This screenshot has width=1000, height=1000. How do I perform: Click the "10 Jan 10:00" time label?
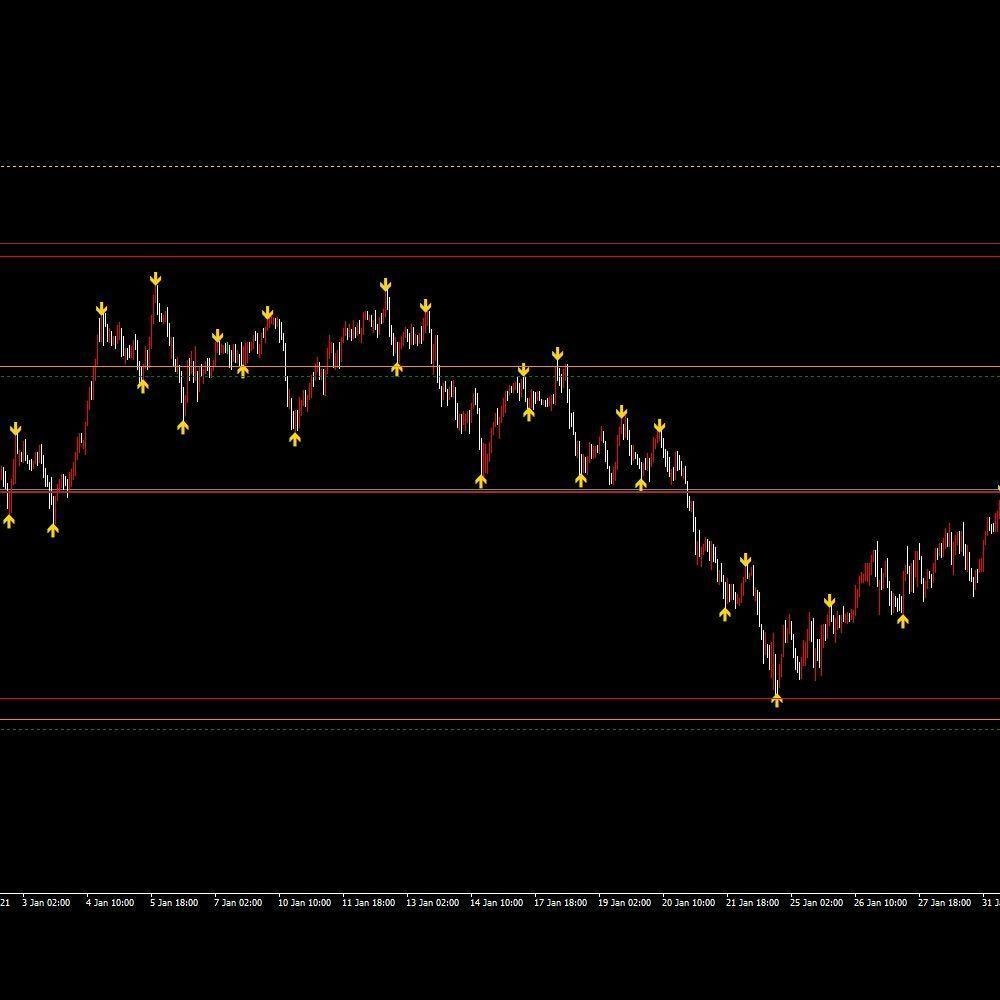coord(304,902)
